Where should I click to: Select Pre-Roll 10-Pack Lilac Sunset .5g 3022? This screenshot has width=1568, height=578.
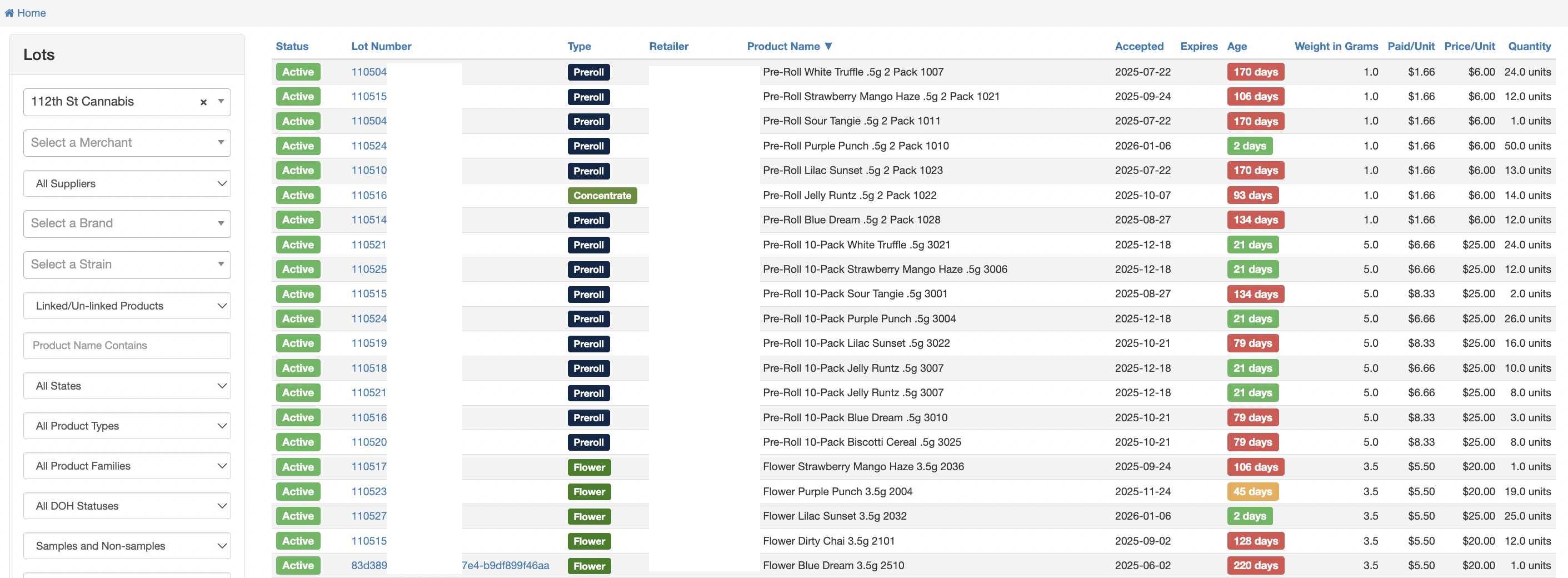856,343
